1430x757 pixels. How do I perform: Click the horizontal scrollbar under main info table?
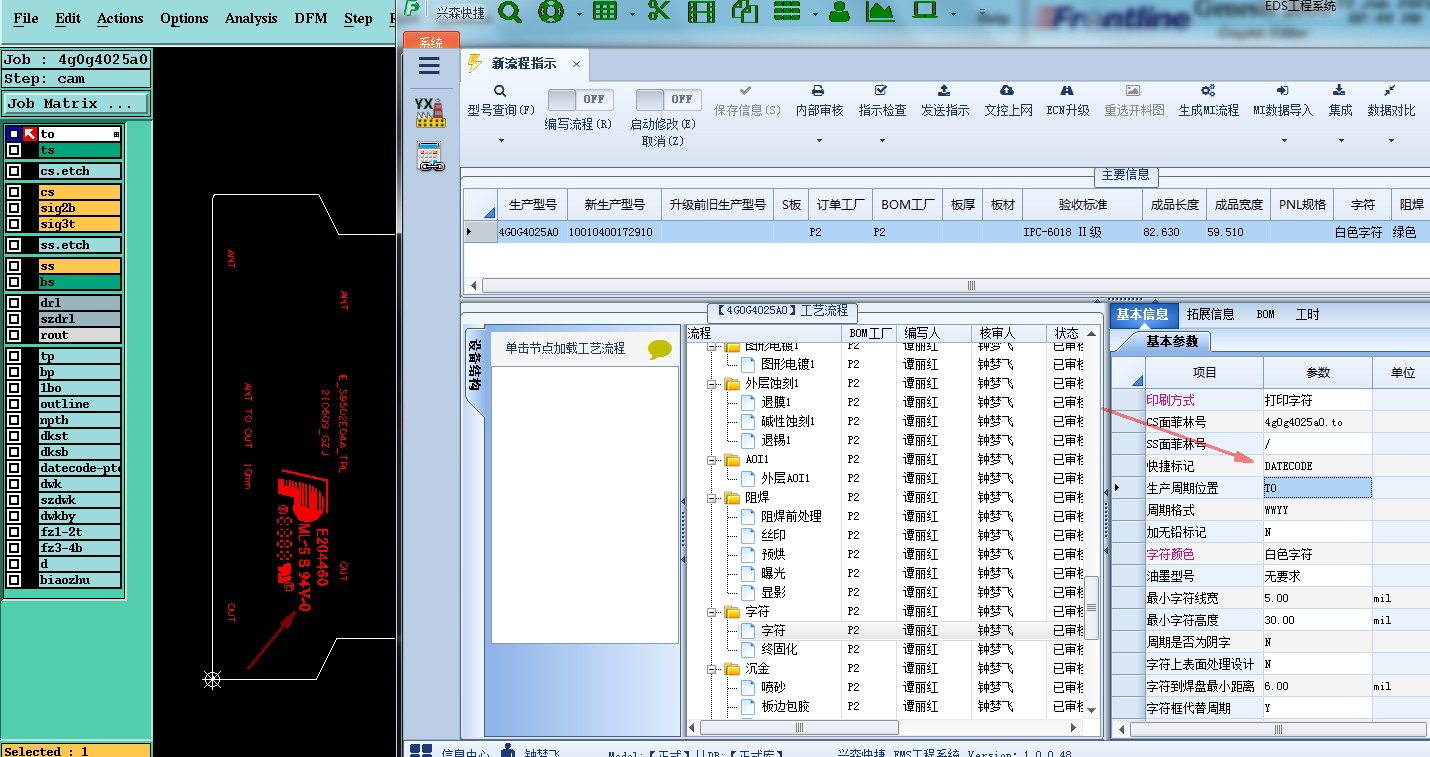pyautogui.click(x=970, y=285)
